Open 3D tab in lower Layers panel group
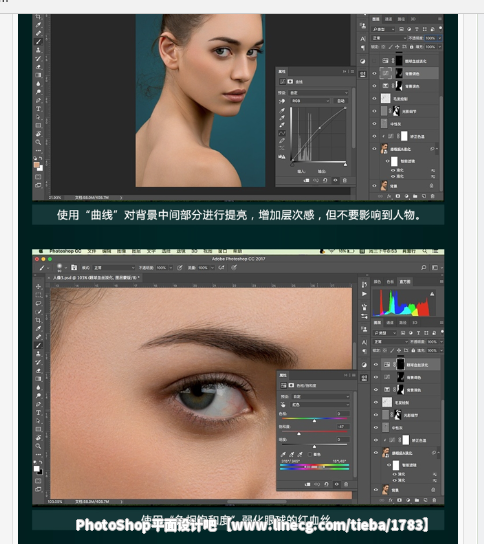 click(x=415, y=323)
